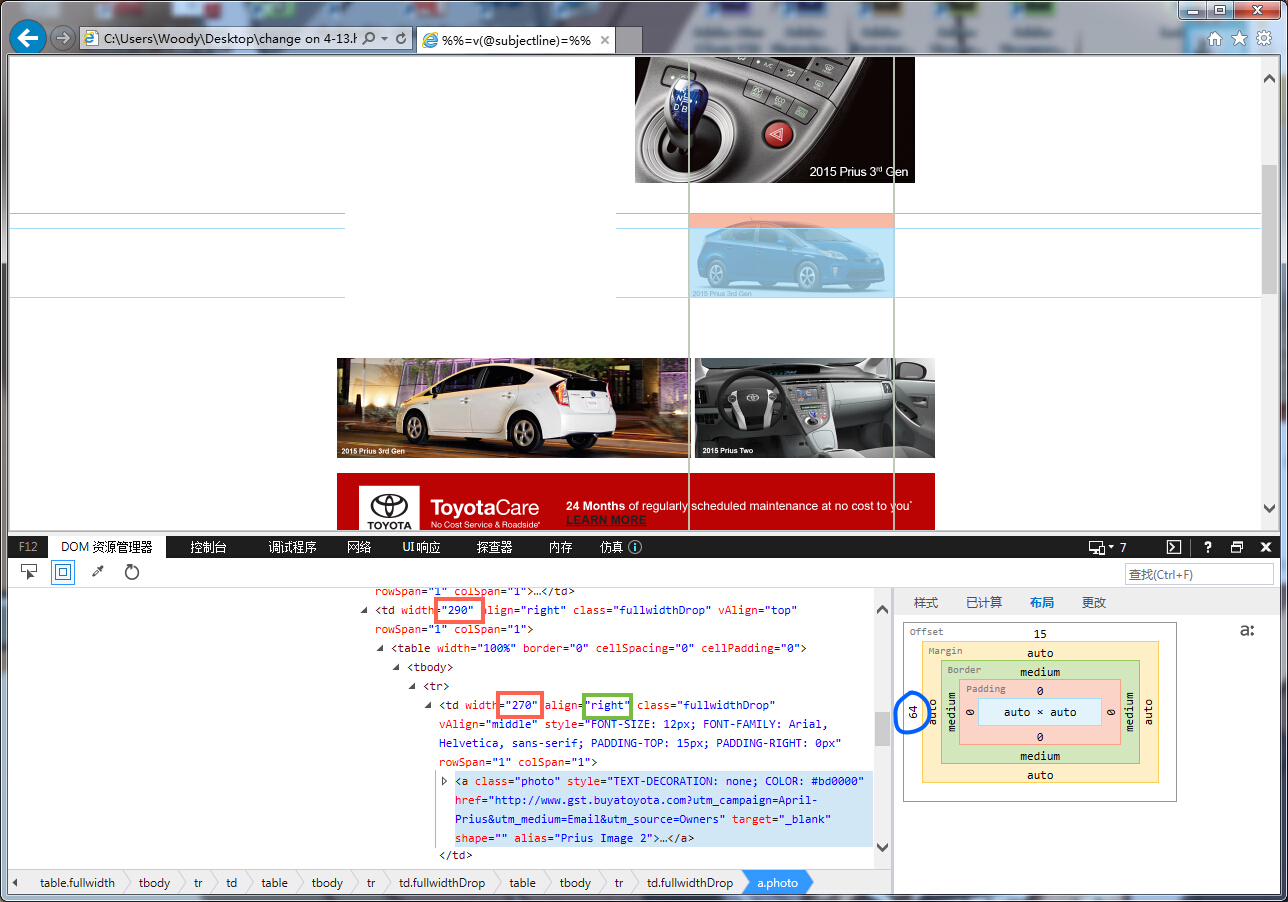Collapse the td width=290 node
The width and height of the screenshot is (1288, 902).
tap(364, 610)
